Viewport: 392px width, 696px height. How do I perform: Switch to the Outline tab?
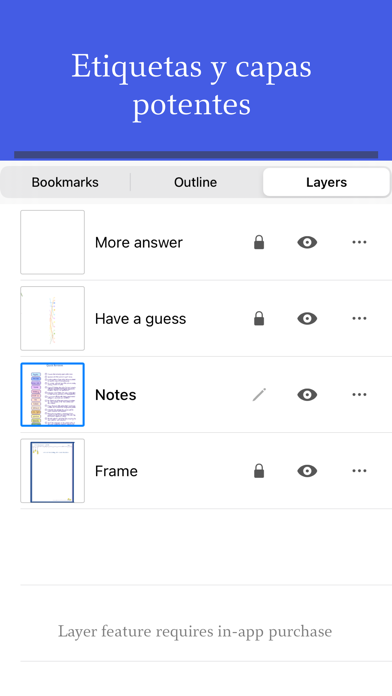[x=195, y=182]
